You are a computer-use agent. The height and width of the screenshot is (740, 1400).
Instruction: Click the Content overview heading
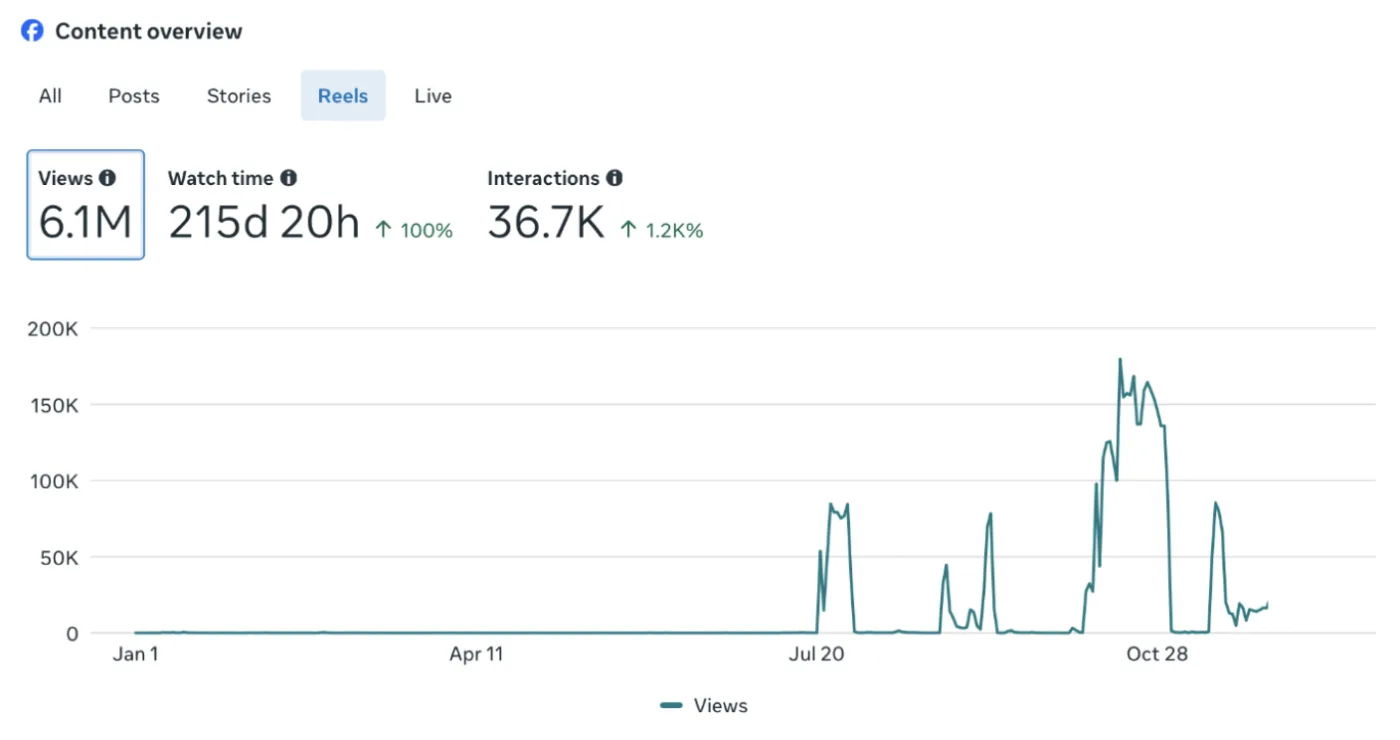point(149,31)
